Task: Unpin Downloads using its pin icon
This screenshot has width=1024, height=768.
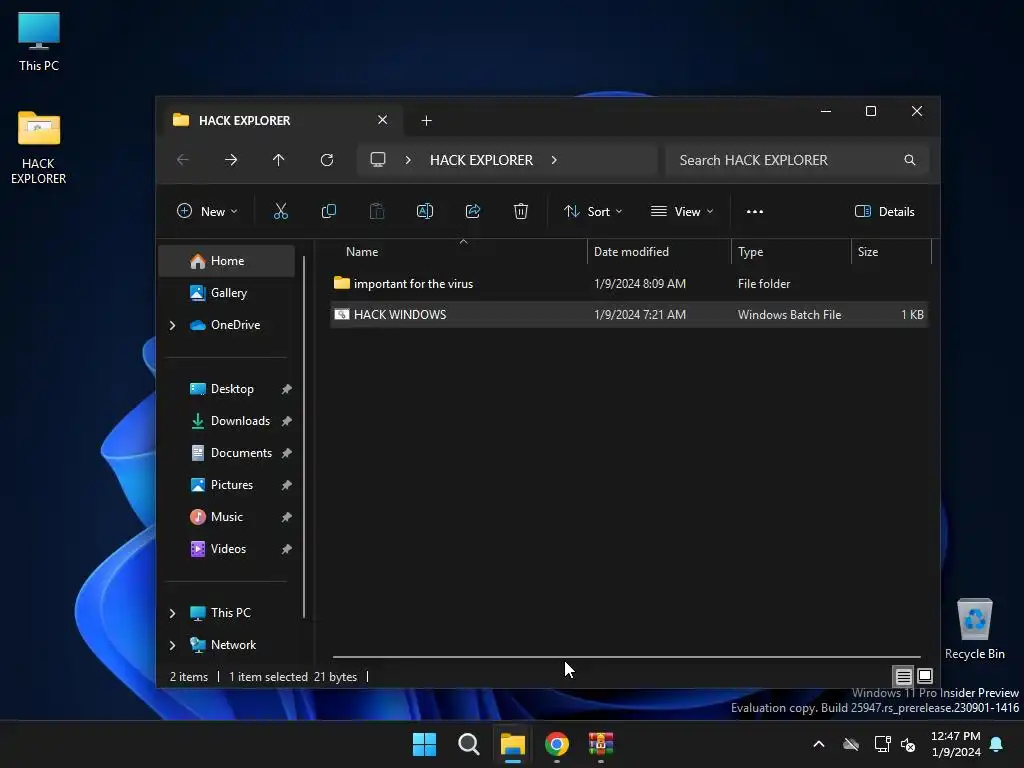Action: click(286, 421)
